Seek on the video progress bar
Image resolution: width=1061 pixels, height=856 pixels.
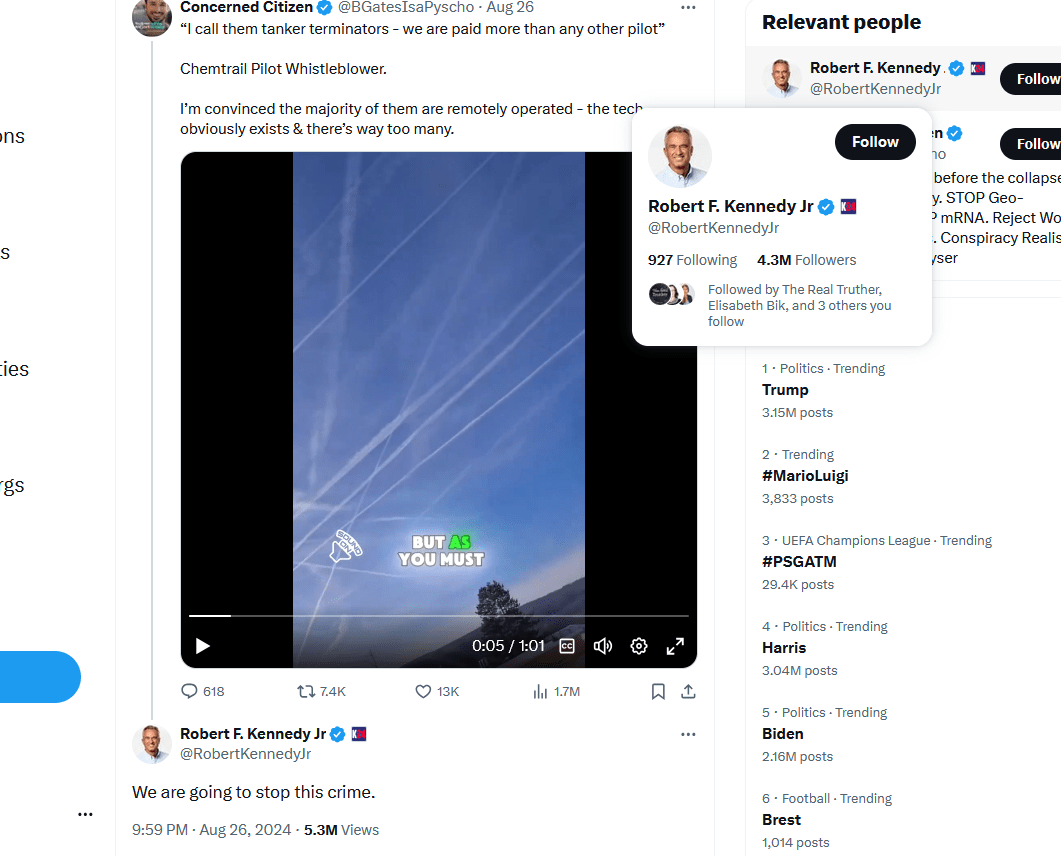[x=438, y=616]
